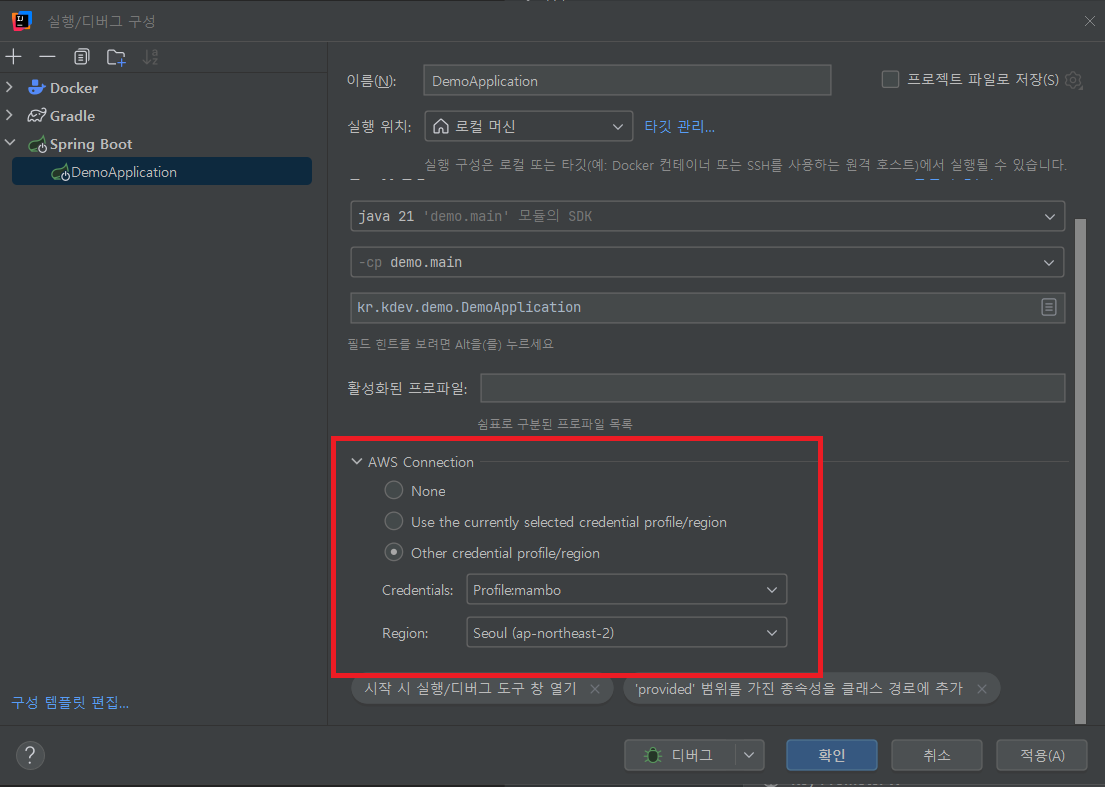1105x787 pixels.
Task: Click the copy configuration icon
Action: [82, 56]
